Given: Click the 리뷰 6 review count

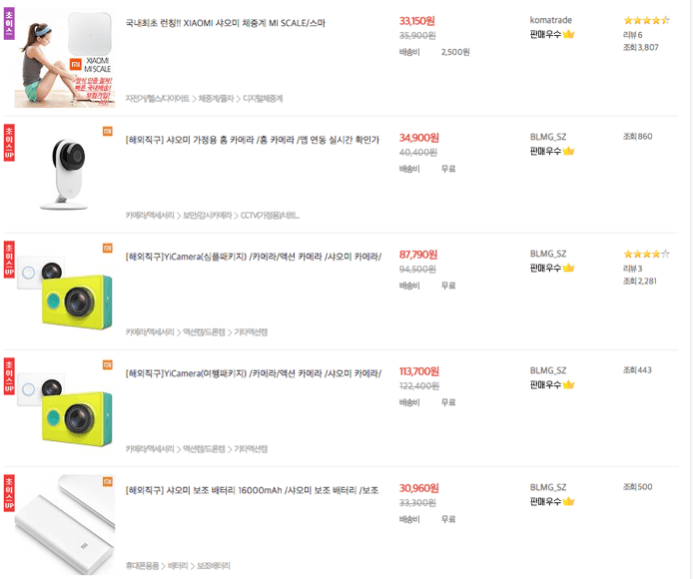Looking at the screenshot, I should pyautogui.click(x=633, y=34).
